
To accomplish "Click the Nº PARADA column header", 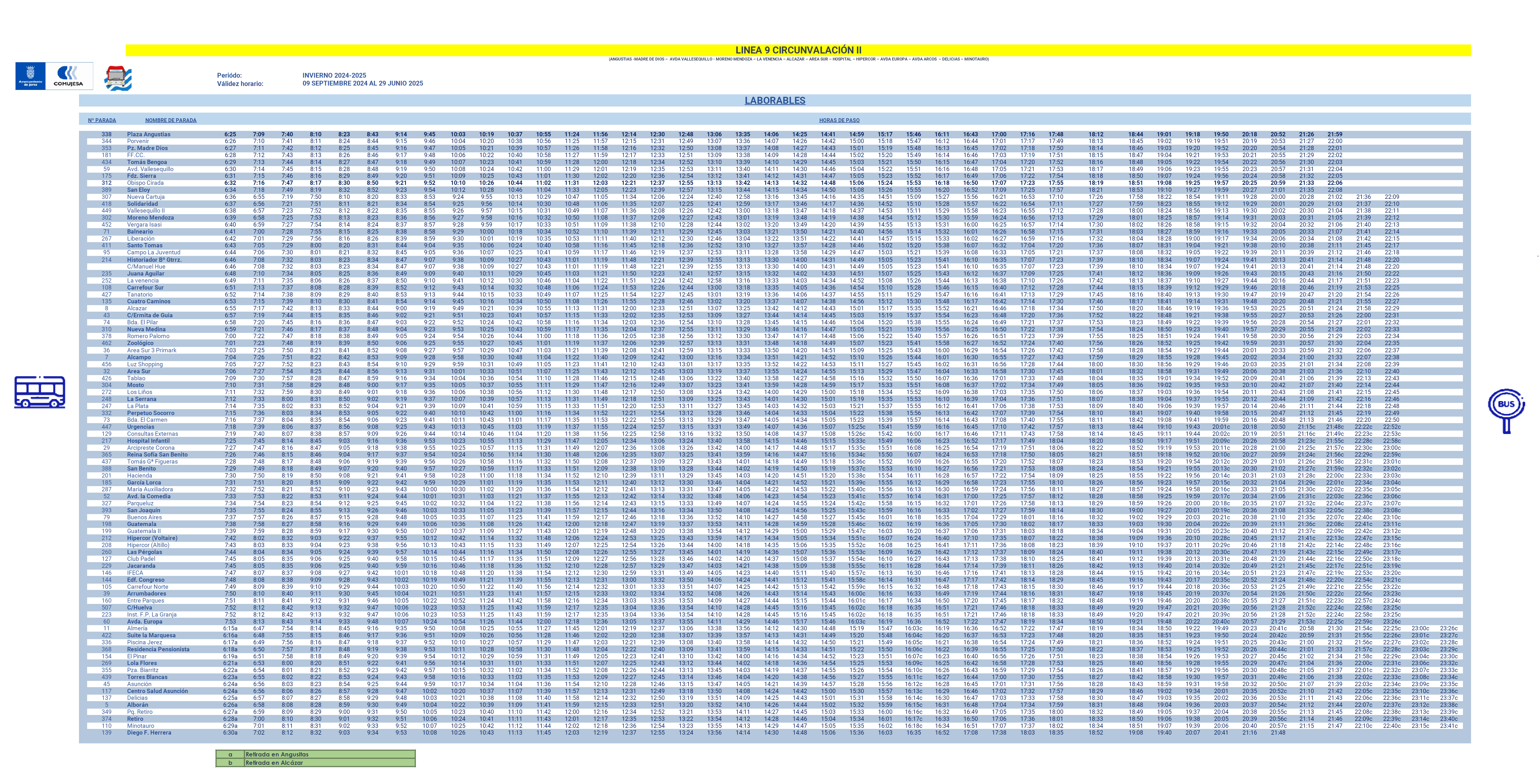I will coord(102,121).
